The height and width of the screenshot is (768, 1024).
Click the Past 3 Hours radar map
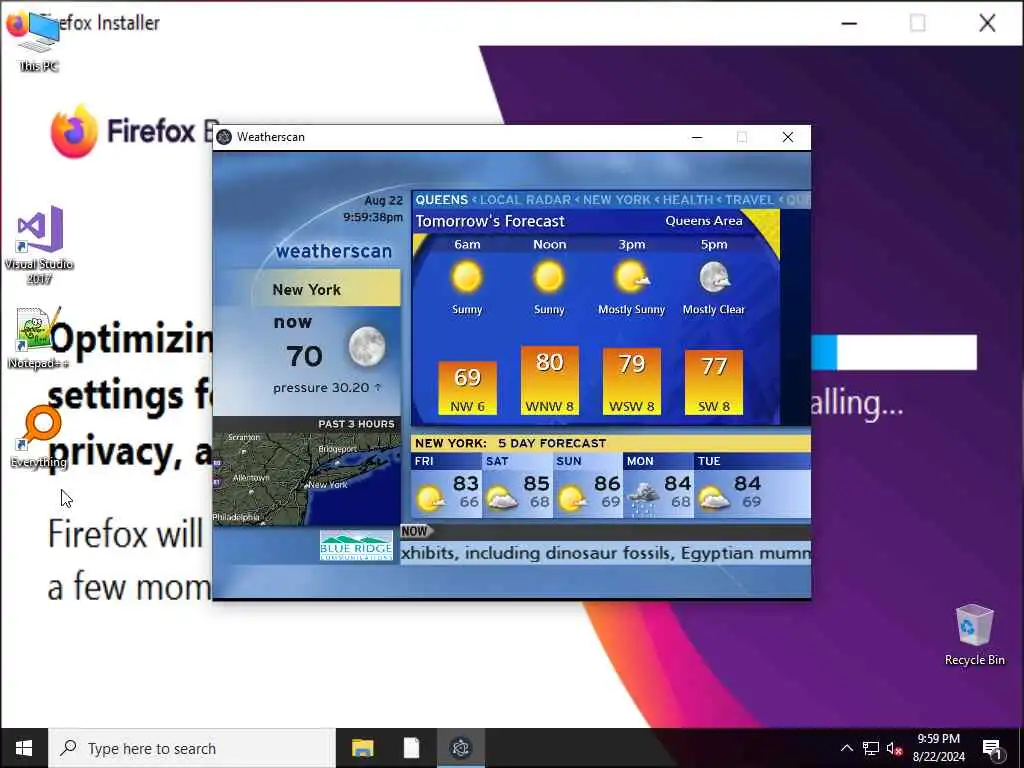[x=307, y=478]
